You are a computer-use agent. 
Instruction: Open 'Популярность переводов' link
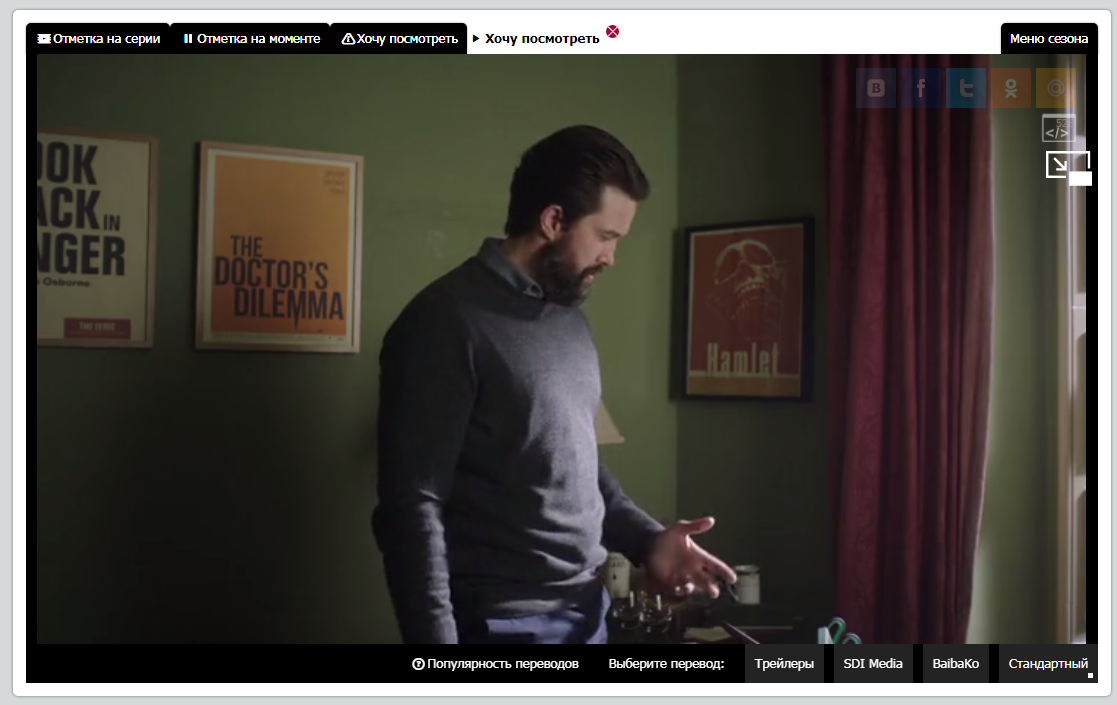[x=496, y=664]
